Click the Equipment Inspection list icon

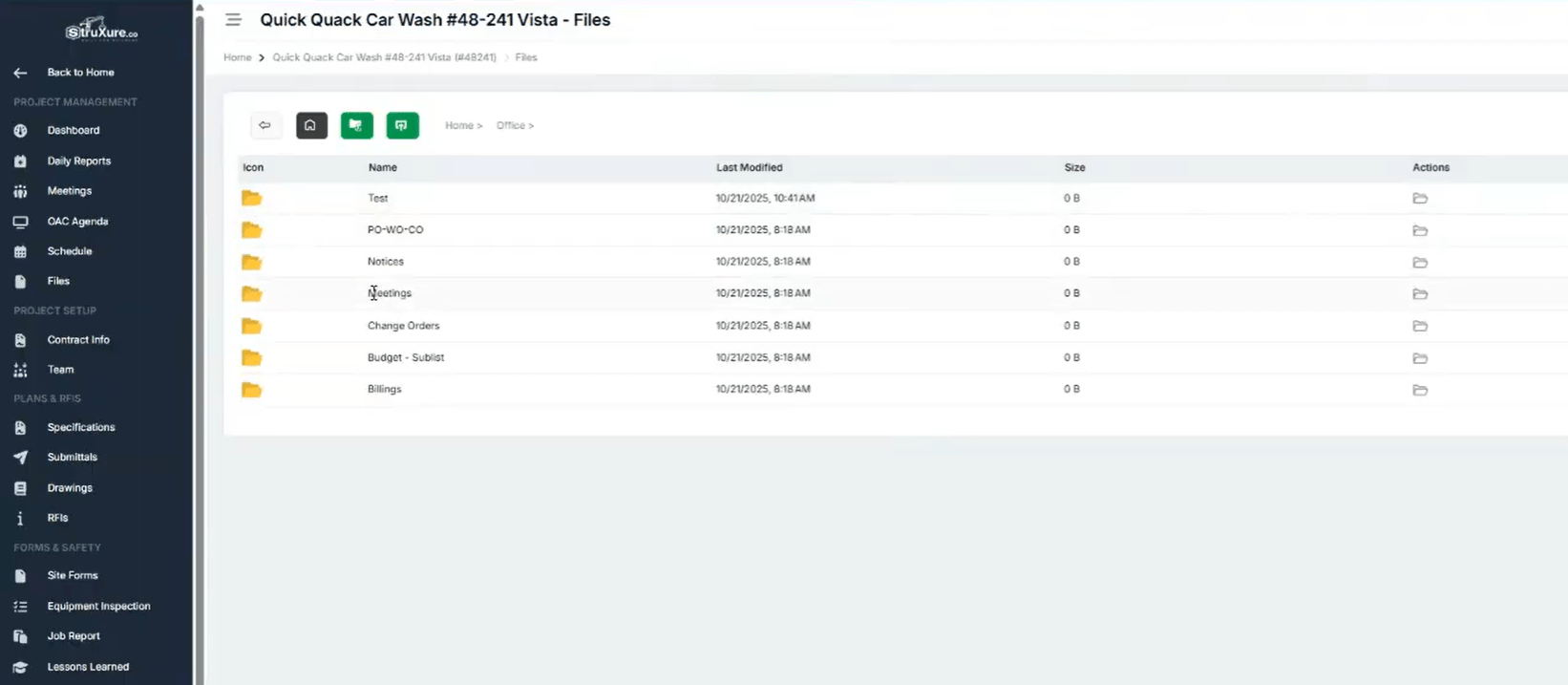(x=20, y=607)
